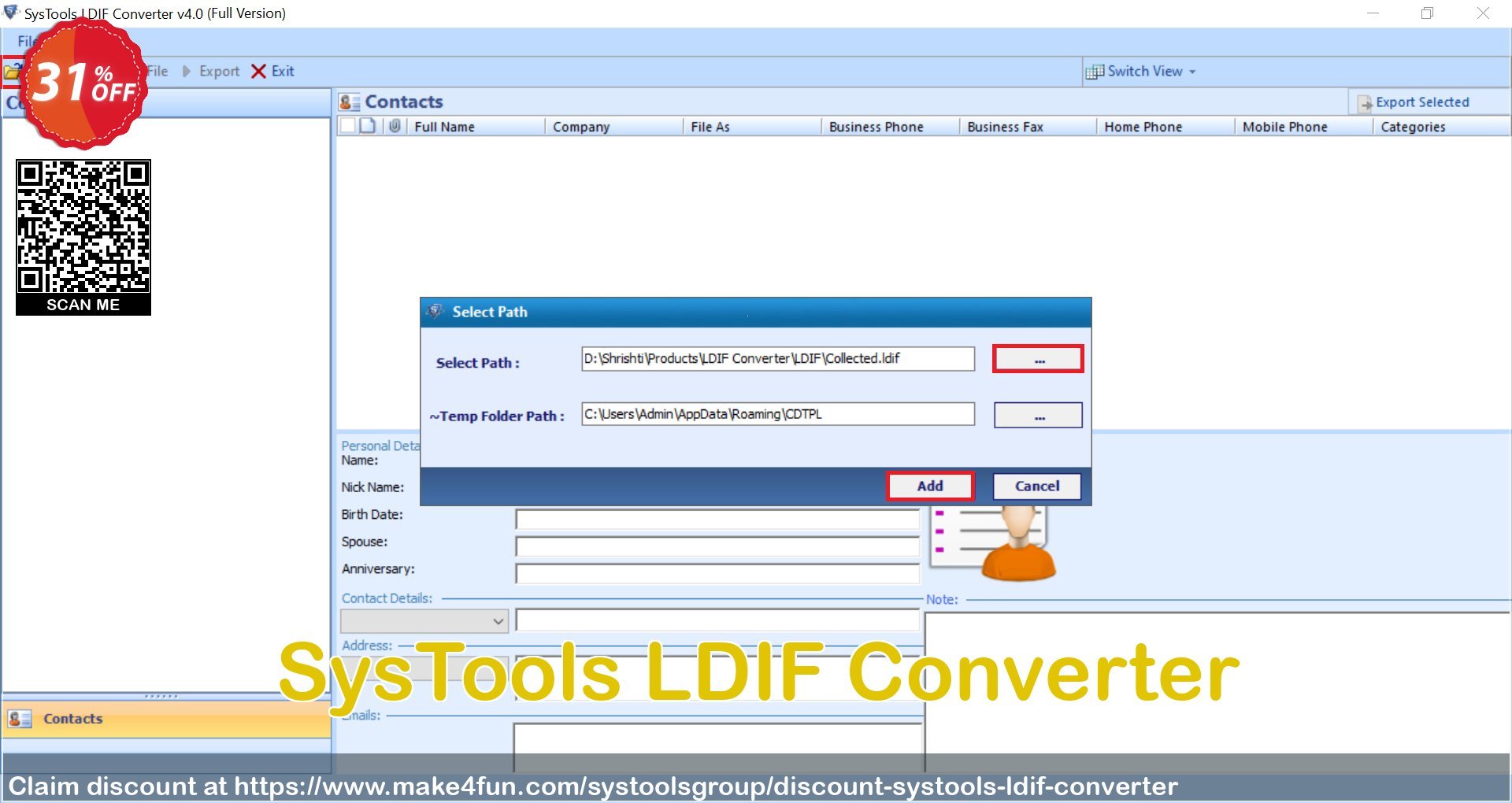Click the SysTools app icon in title bar
Viewport: 1512px width, 803px height.
[x=11, y=13]
